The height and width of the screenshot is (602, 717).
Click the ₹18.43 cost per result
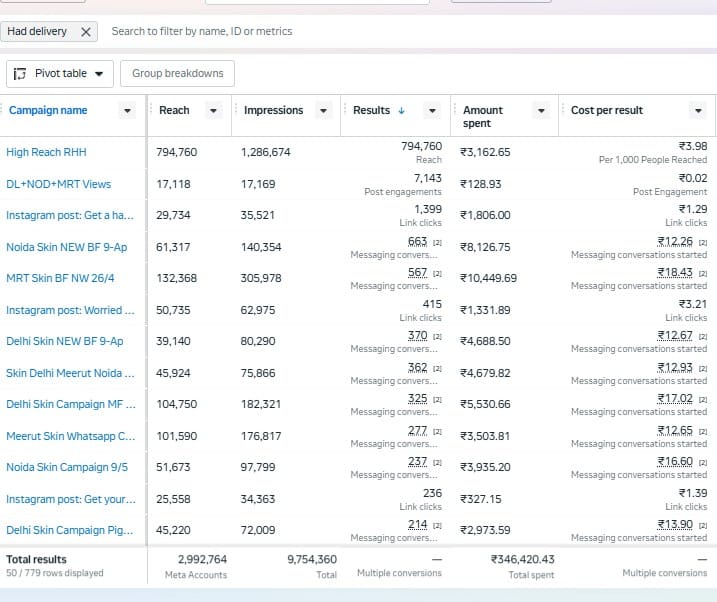(675, 272)
